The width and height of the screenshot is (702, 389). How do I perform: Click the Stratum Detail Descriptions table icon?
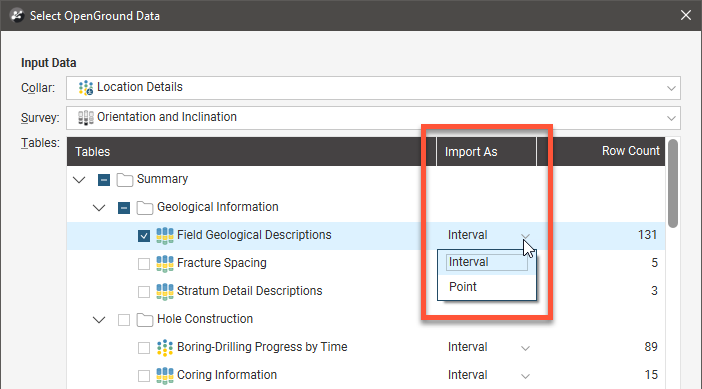(165, 291)
